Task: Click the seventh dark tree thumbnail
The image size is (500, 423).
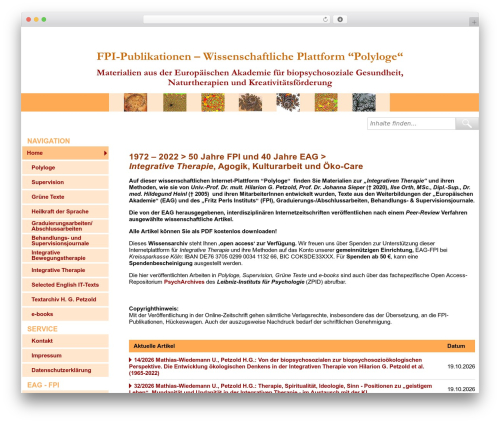Action: click(364, 102)
